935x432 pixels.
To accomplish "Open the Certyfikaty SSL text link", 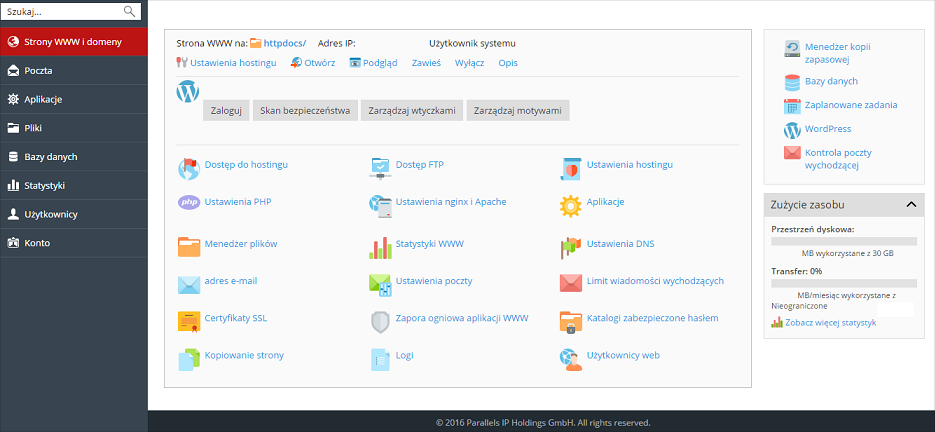I will 236,318.
